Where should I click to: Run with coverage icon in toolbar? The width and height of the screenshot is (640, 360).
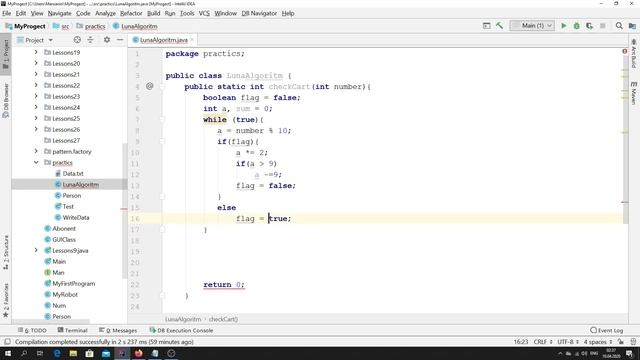tap(589, 26)
